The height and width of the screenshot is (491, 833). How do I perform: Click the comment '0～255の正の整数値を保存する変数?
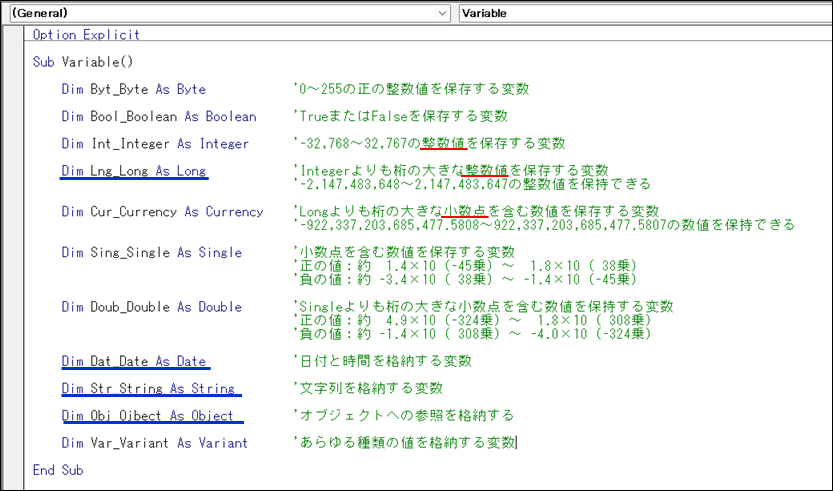[411, 89]
